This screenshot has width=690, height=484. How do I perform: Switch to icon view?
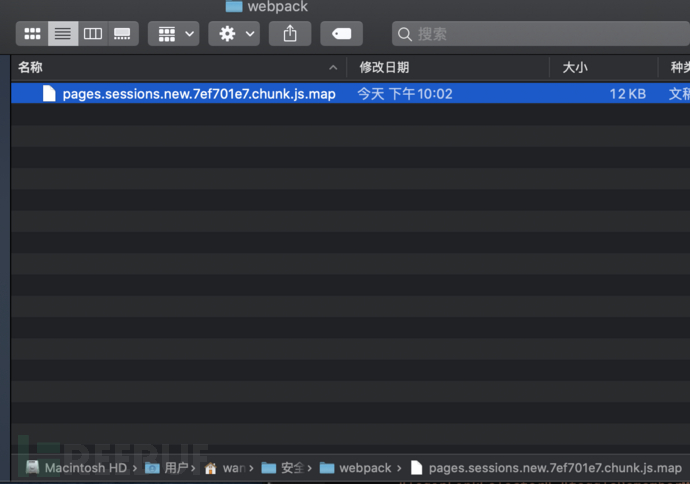click(x=32, y=34)
